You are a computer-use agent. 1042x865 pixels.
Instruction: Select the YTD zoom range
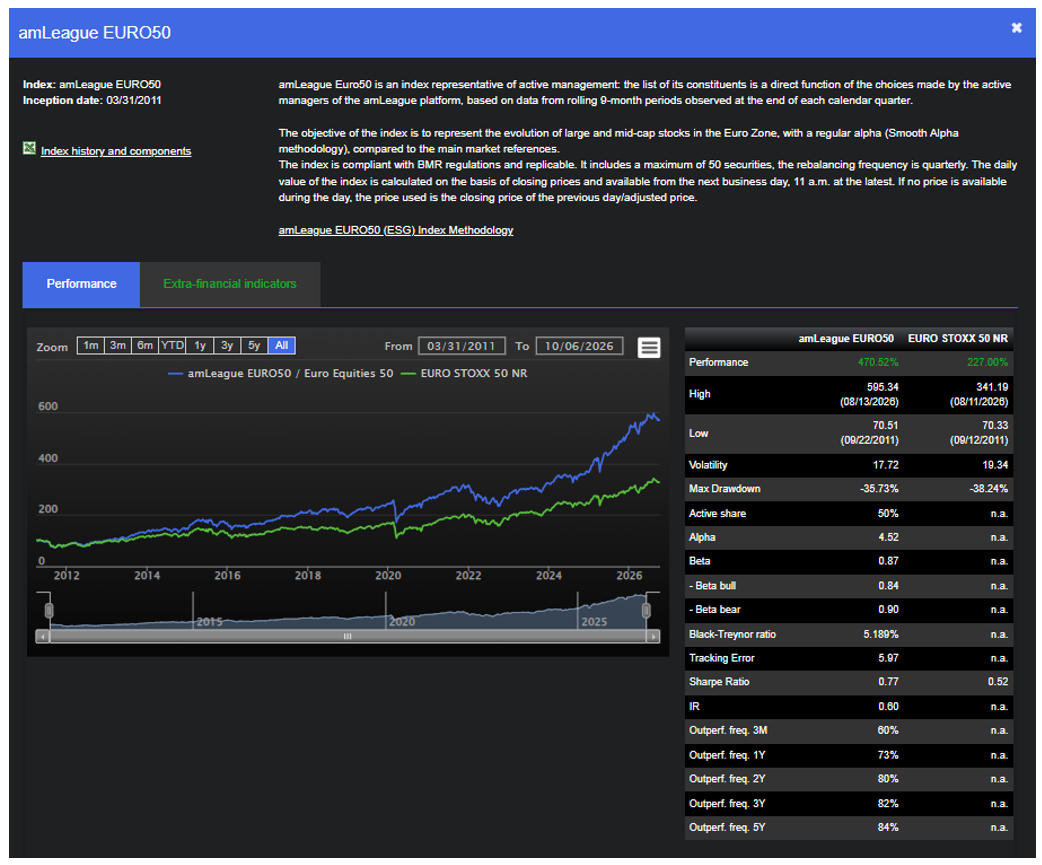(172, 345)
